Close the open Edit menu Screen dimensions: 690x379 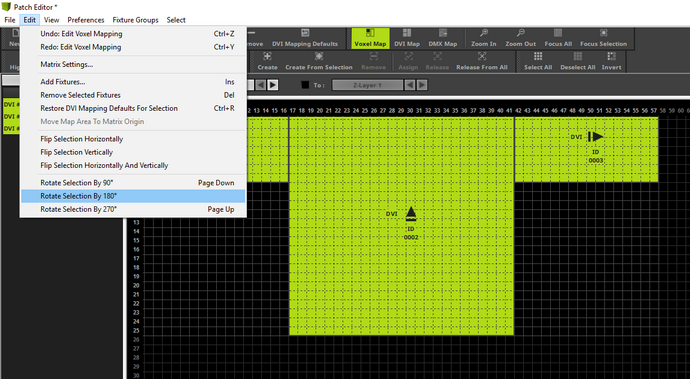29,20
